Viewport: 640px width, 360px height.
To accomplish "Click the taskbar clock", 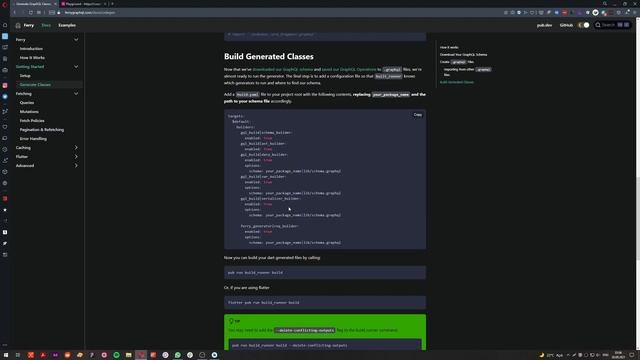I will 618,355.
